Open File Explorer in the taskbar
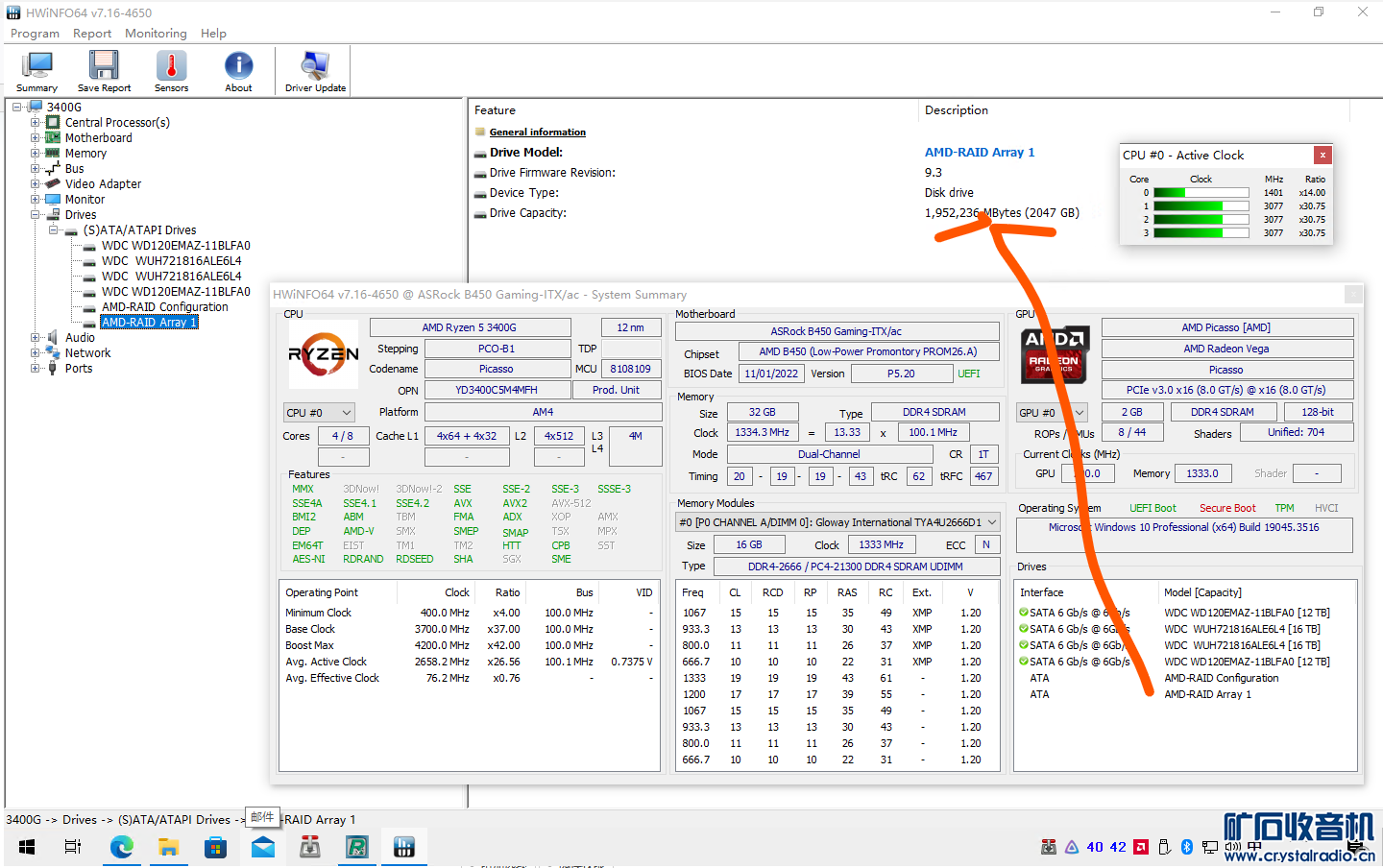1383x868 pixels. tap(169, 847)
